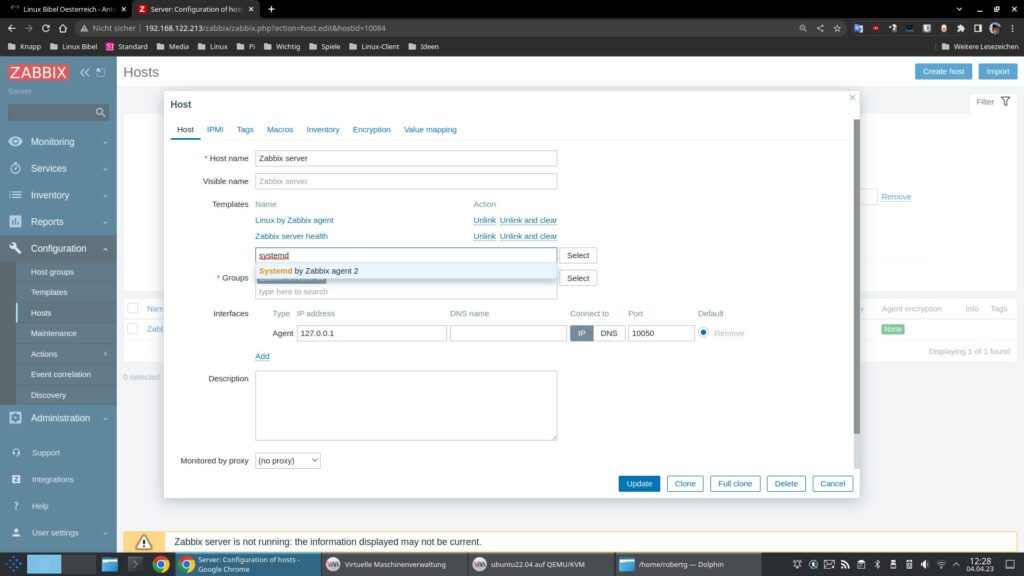
Task: Check the select-all checkbox in hosts table header
Action: click(x=133, y=308)
